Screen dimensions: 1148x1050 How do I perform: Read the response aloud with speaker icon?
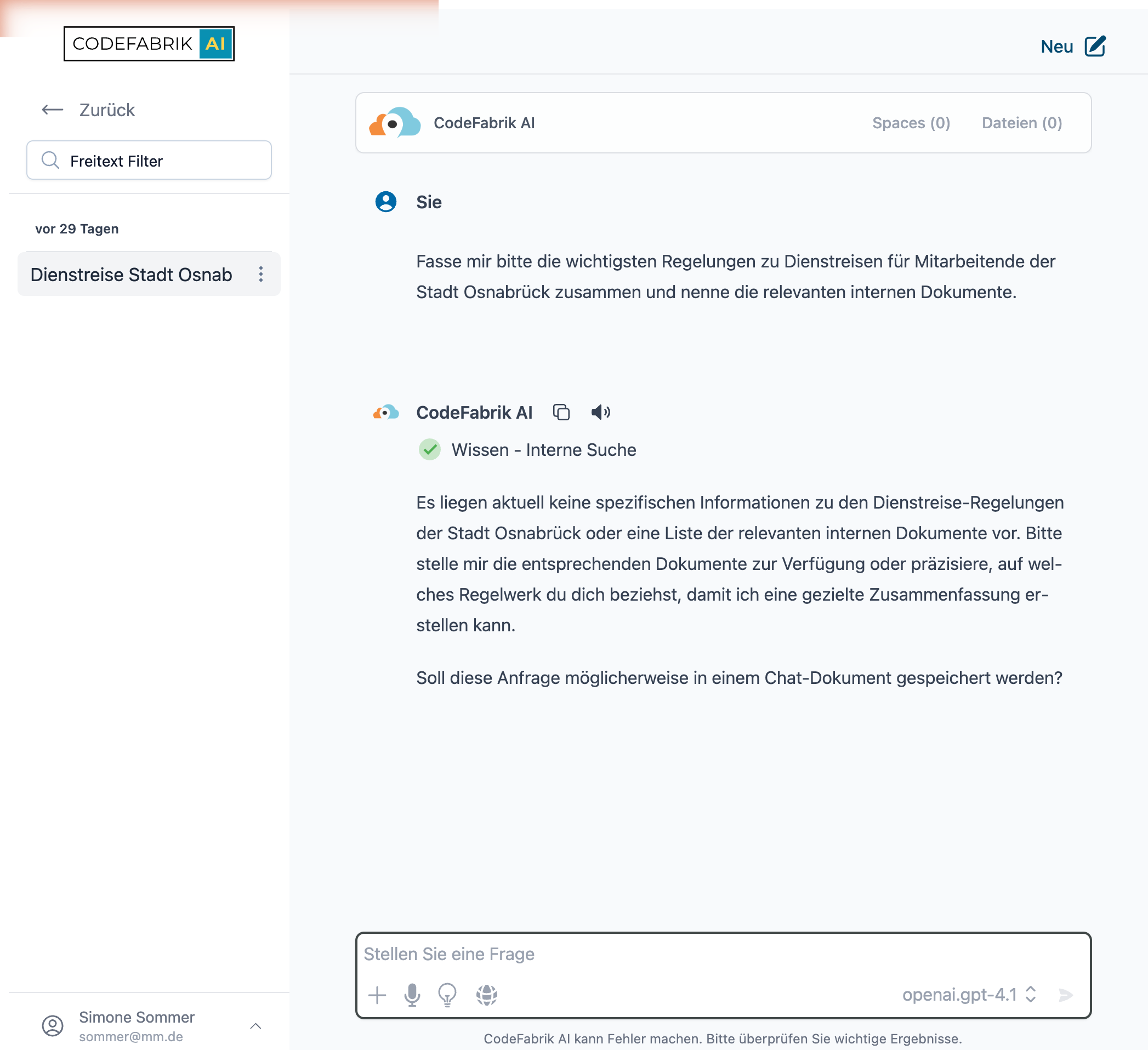[x=601, y=412]
